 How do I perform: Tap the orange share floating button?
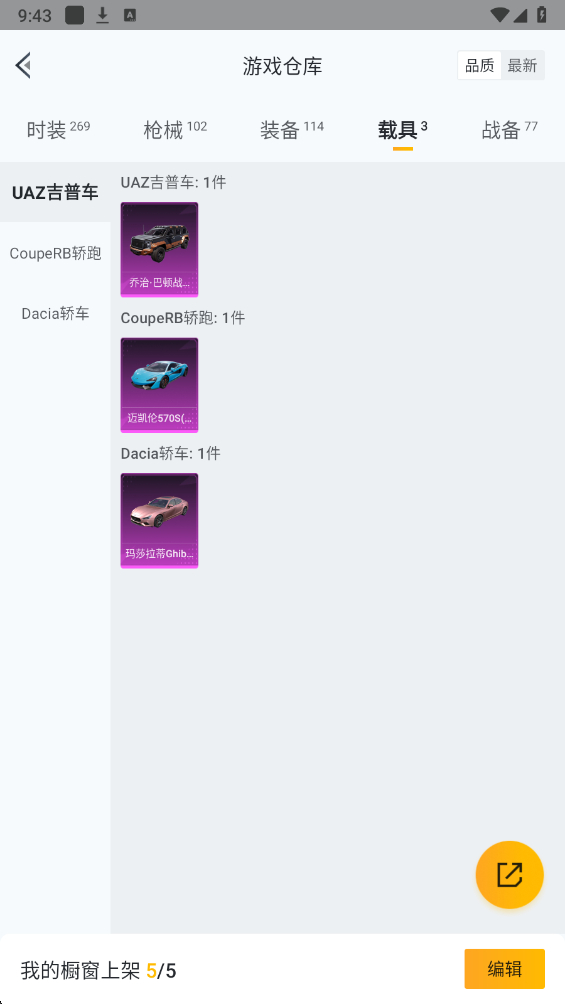[509, 874]
